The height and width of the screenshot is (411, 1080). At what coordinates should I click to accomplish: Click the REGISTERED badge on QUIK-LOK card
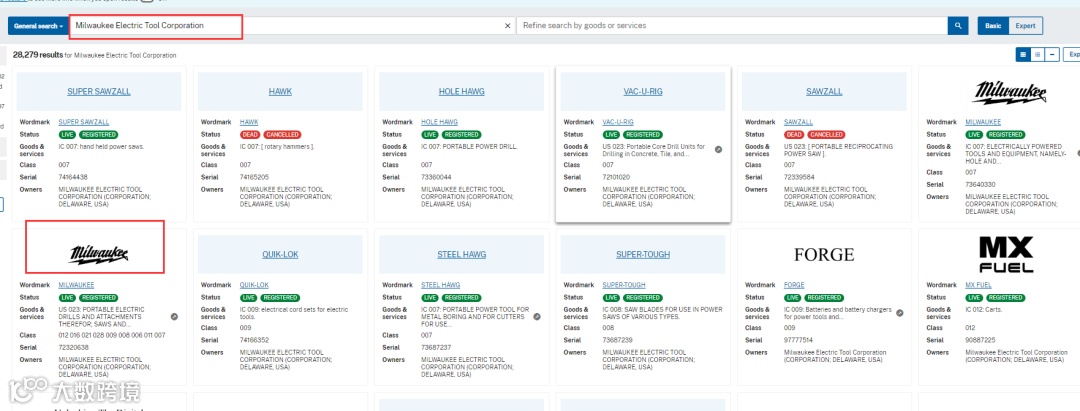[280, 297]
